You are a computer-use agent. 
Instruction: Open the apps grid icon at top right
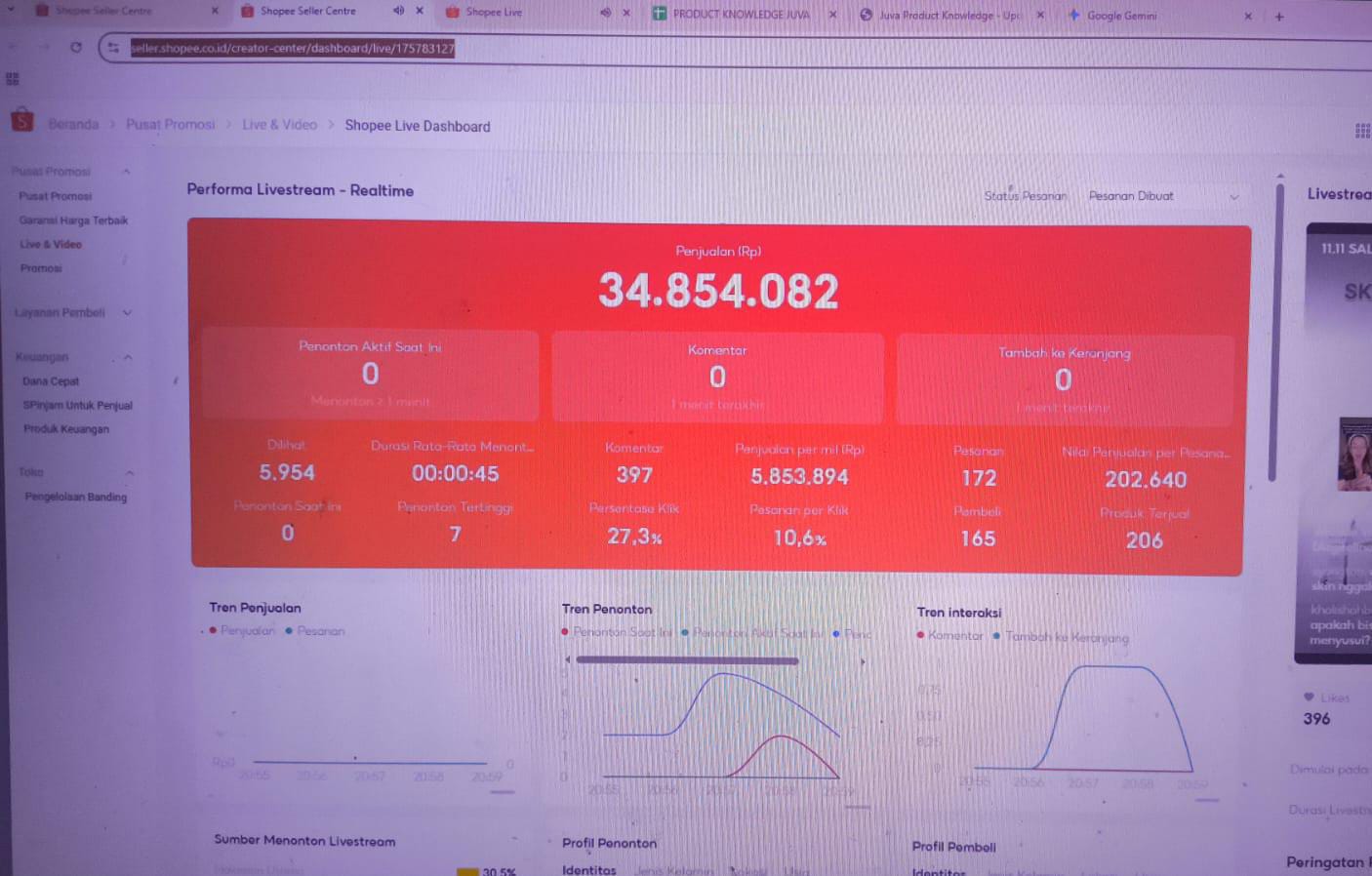pyautogui.click(x=1362, y=130)
